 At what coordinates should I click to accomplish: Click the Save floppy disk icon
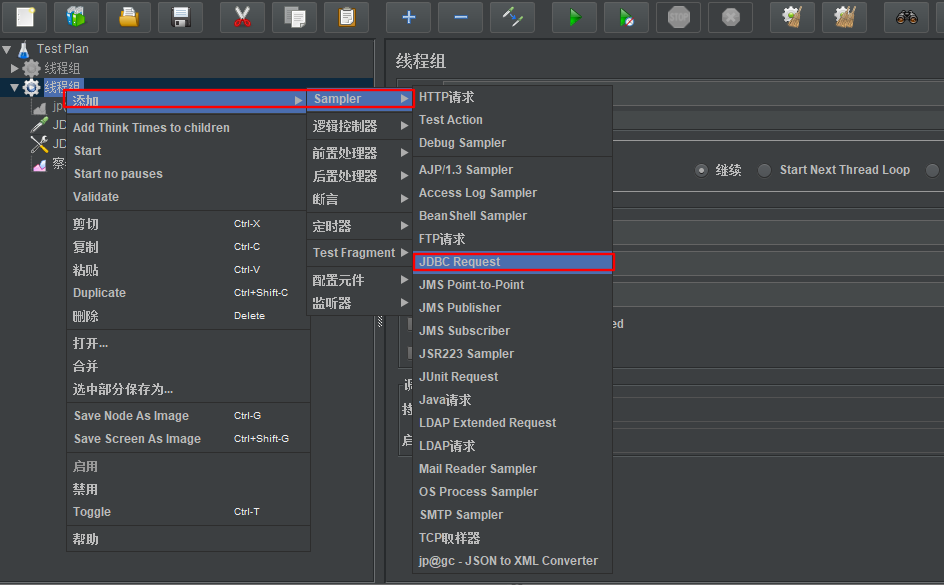[x=181, y=16]
